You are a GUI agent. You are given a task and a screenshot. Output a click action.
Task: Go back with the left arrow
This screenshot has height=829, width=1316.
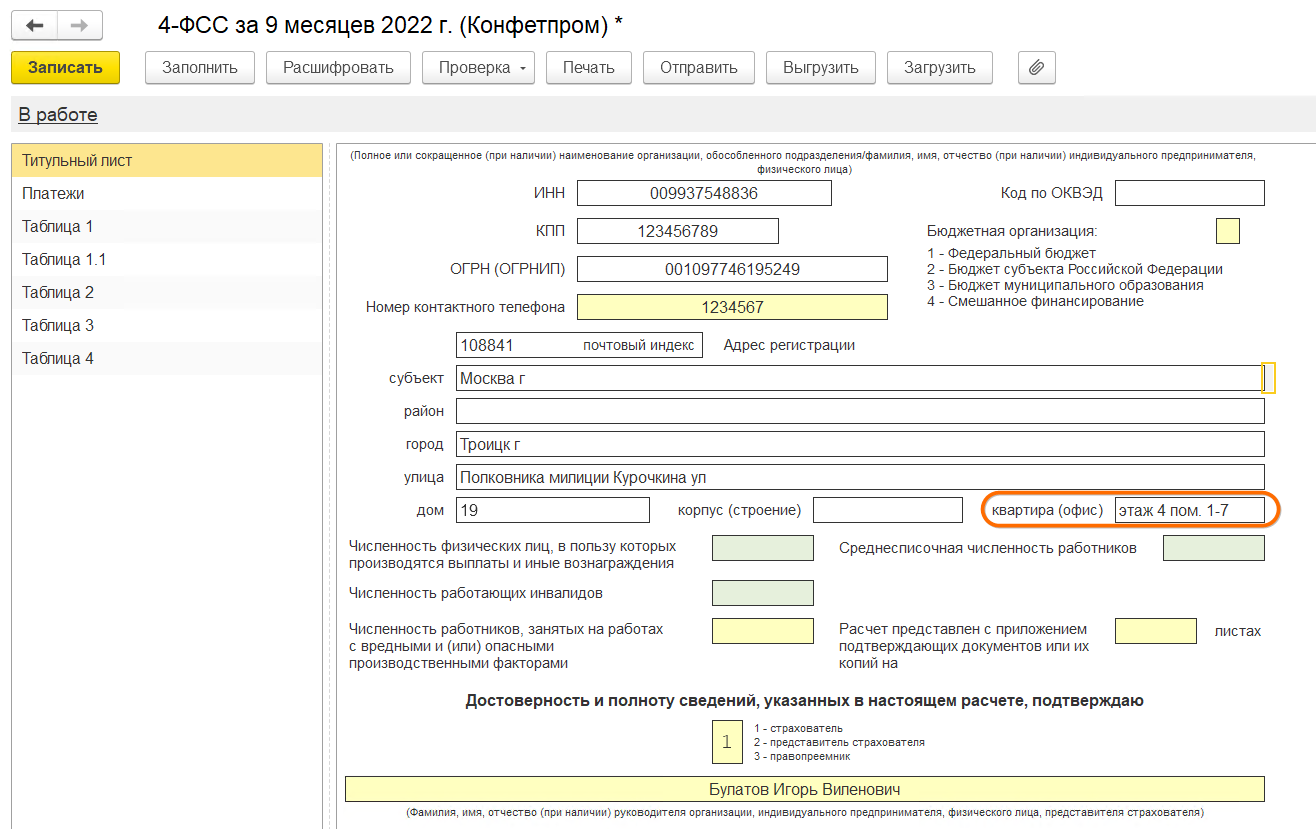pos(34,26)
